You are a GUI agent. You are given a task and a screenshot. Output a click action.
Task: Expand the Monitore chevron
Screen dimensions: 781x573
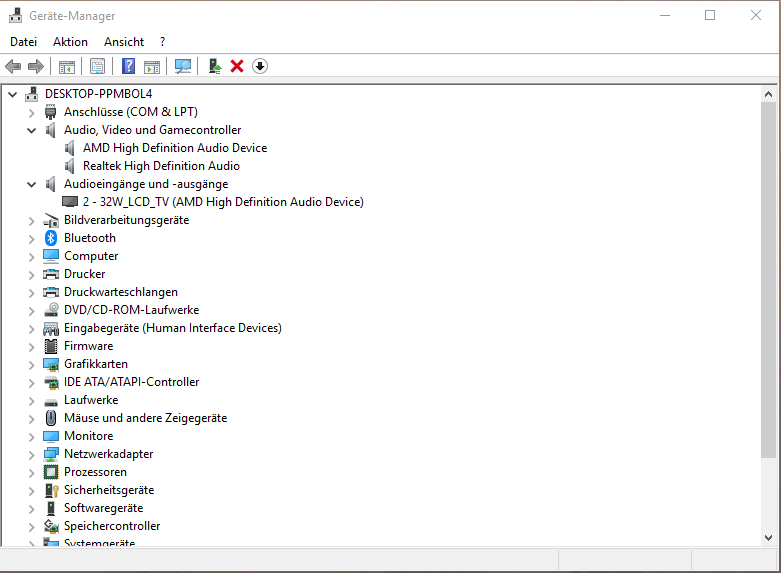pos(31,436)
